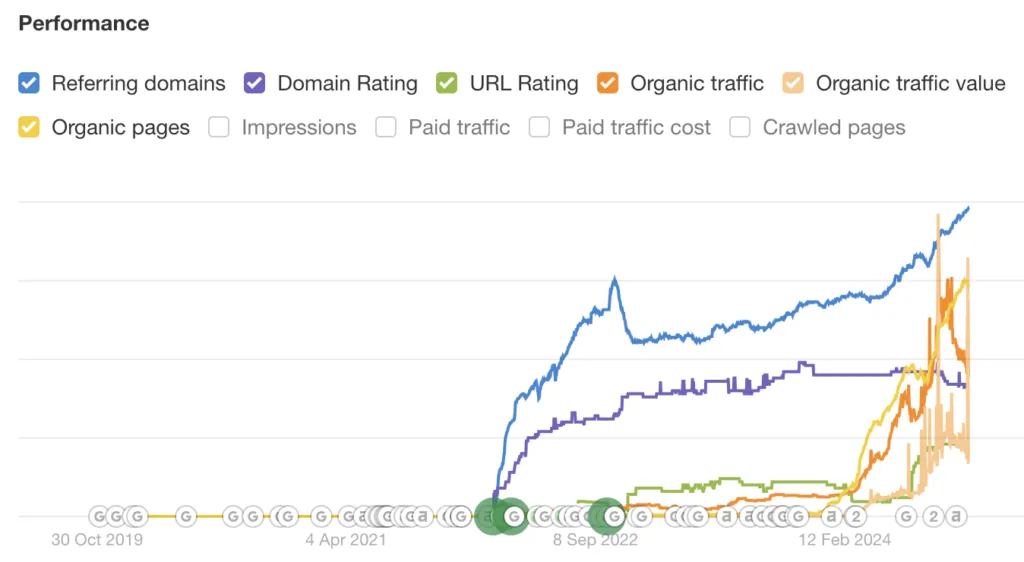
Task: Uncheck the Referring domains checkbox
Action: (x=30, y=83)
